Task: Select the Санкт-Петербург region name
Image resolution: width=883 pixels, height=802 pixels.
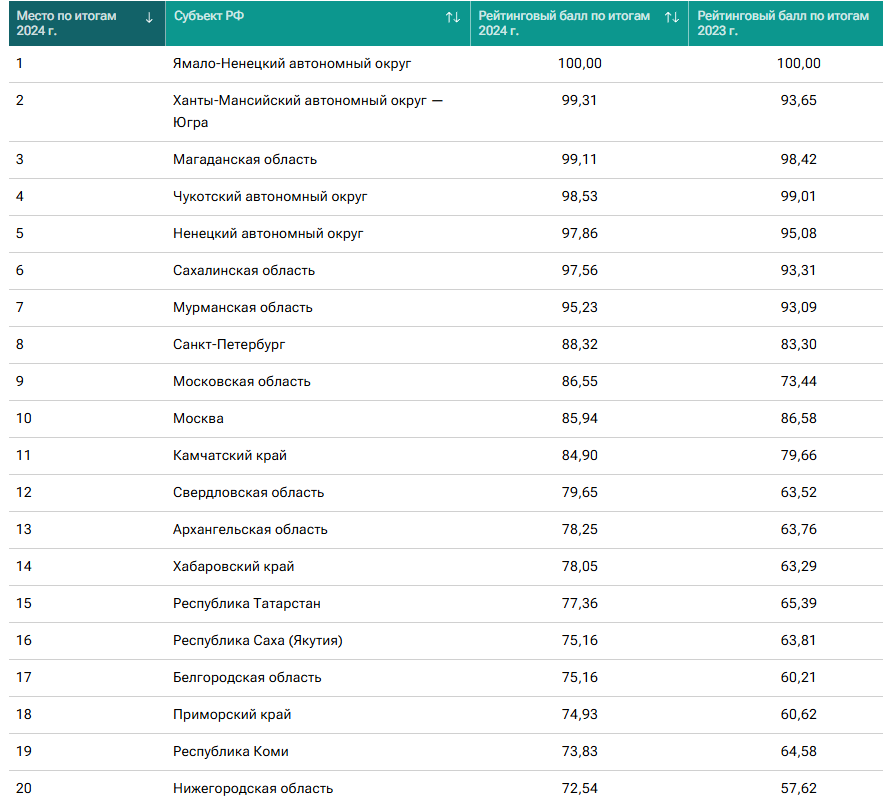Action: (229, 344)
